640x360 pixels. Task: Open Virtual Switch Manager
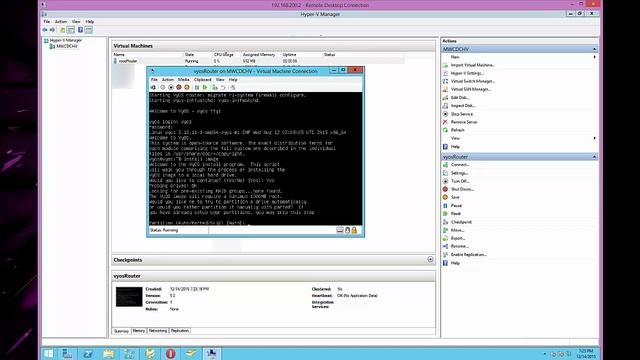(x=473, y=81)
